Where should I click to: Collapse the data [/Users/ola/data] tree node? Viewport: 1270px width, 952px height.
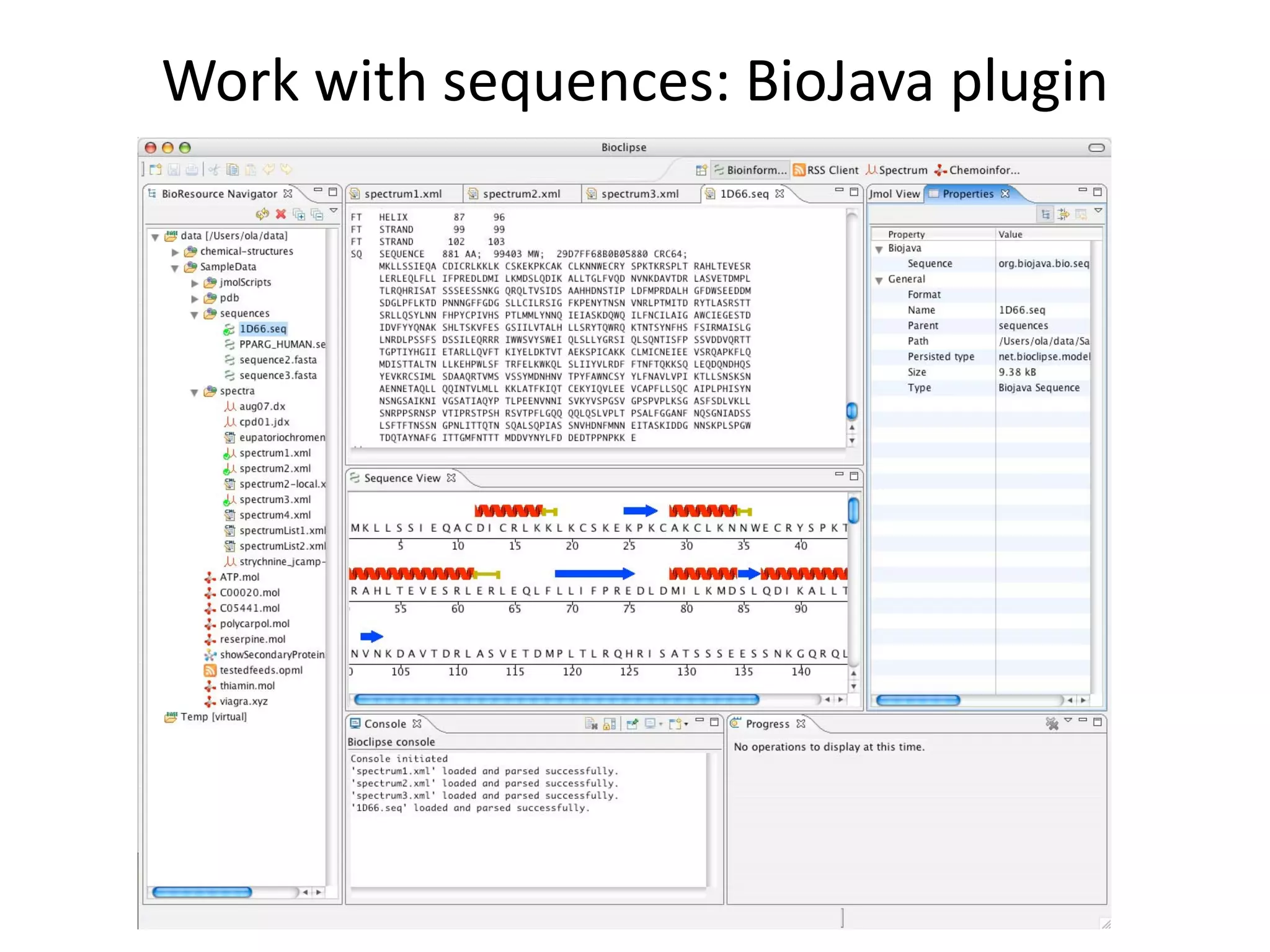pos(155,237)
